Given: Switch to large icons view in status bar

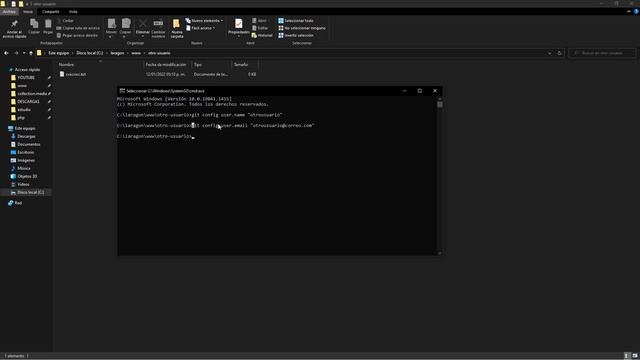Looking at the screenshot, I should pos(635,356).
